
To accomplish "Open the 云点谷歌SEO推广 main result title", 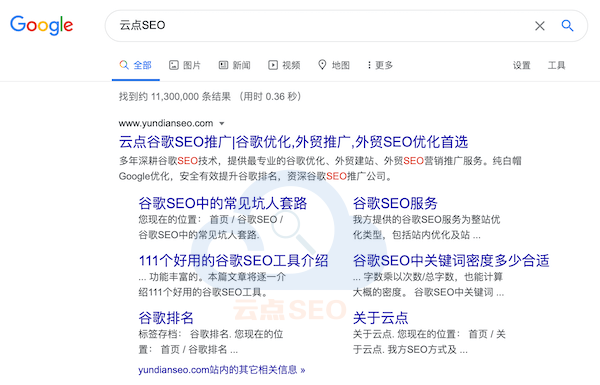I will (x=293, y=142).
